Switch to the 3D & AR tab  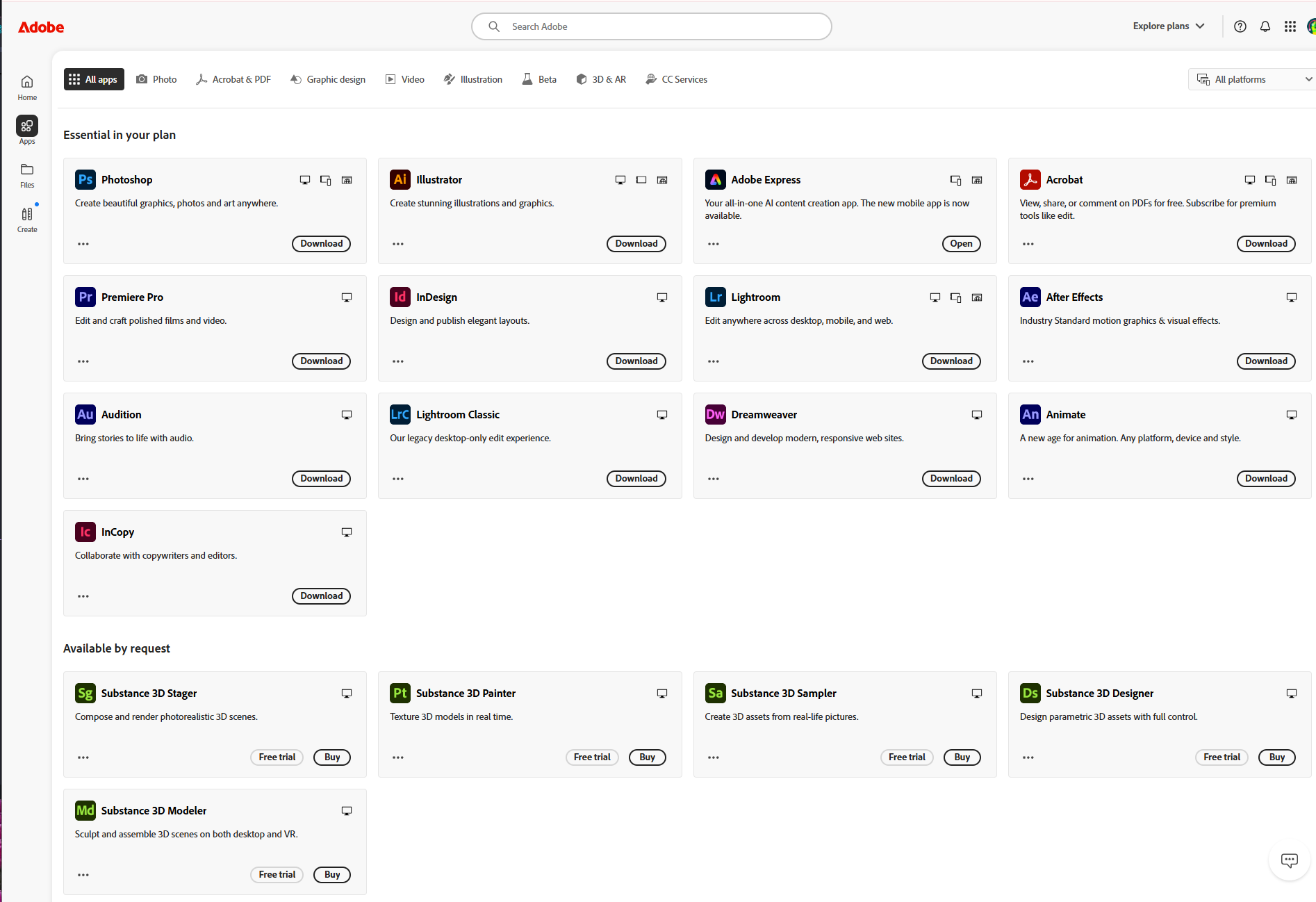point(601,79)
